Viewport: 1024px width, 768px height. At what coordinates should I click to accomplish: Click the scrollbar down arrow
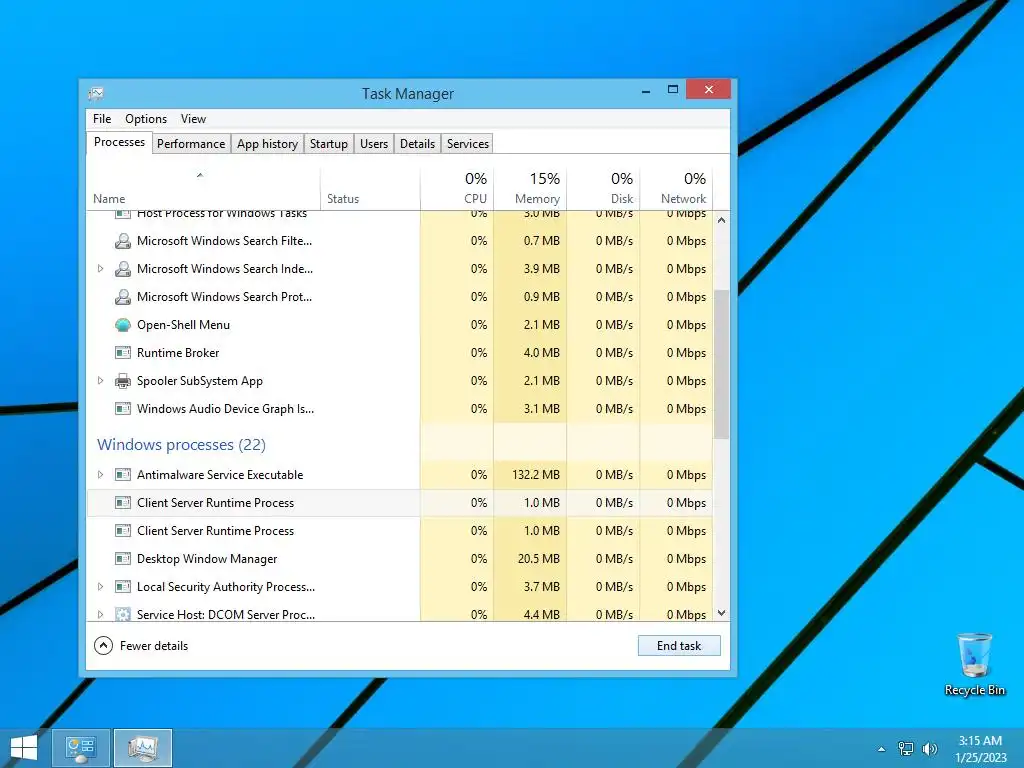(721, 613)
